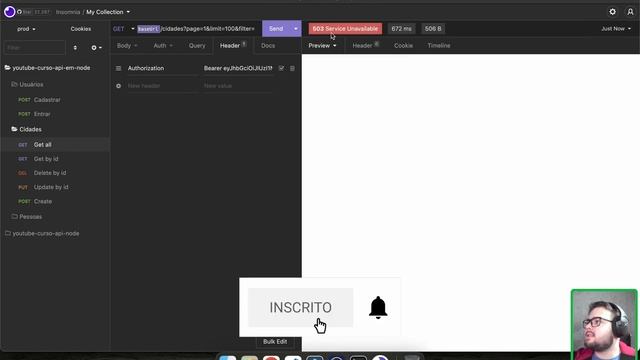Select the request Header tab
The image size is (640, 360).
[x=233, y=46]
